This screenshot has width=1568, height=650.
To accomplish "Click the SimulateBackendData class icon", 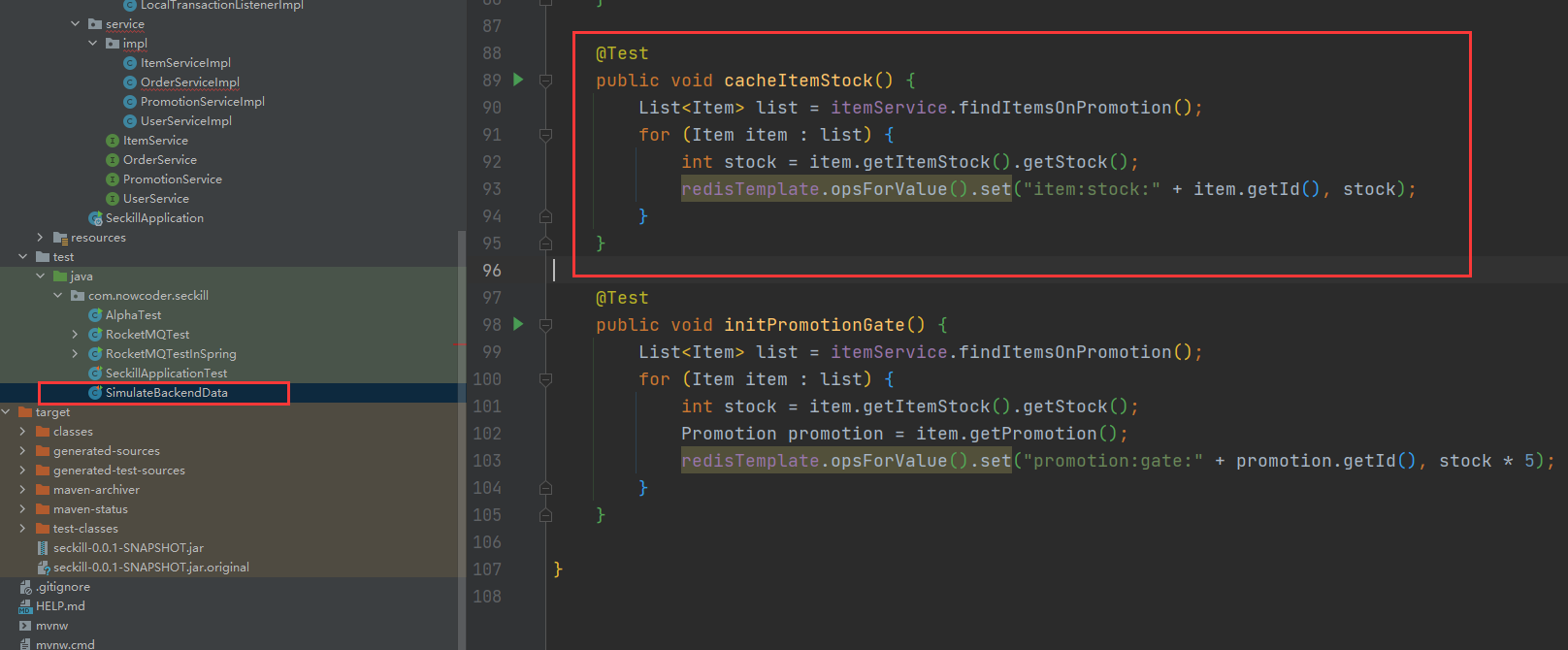I will pos(95,393).
